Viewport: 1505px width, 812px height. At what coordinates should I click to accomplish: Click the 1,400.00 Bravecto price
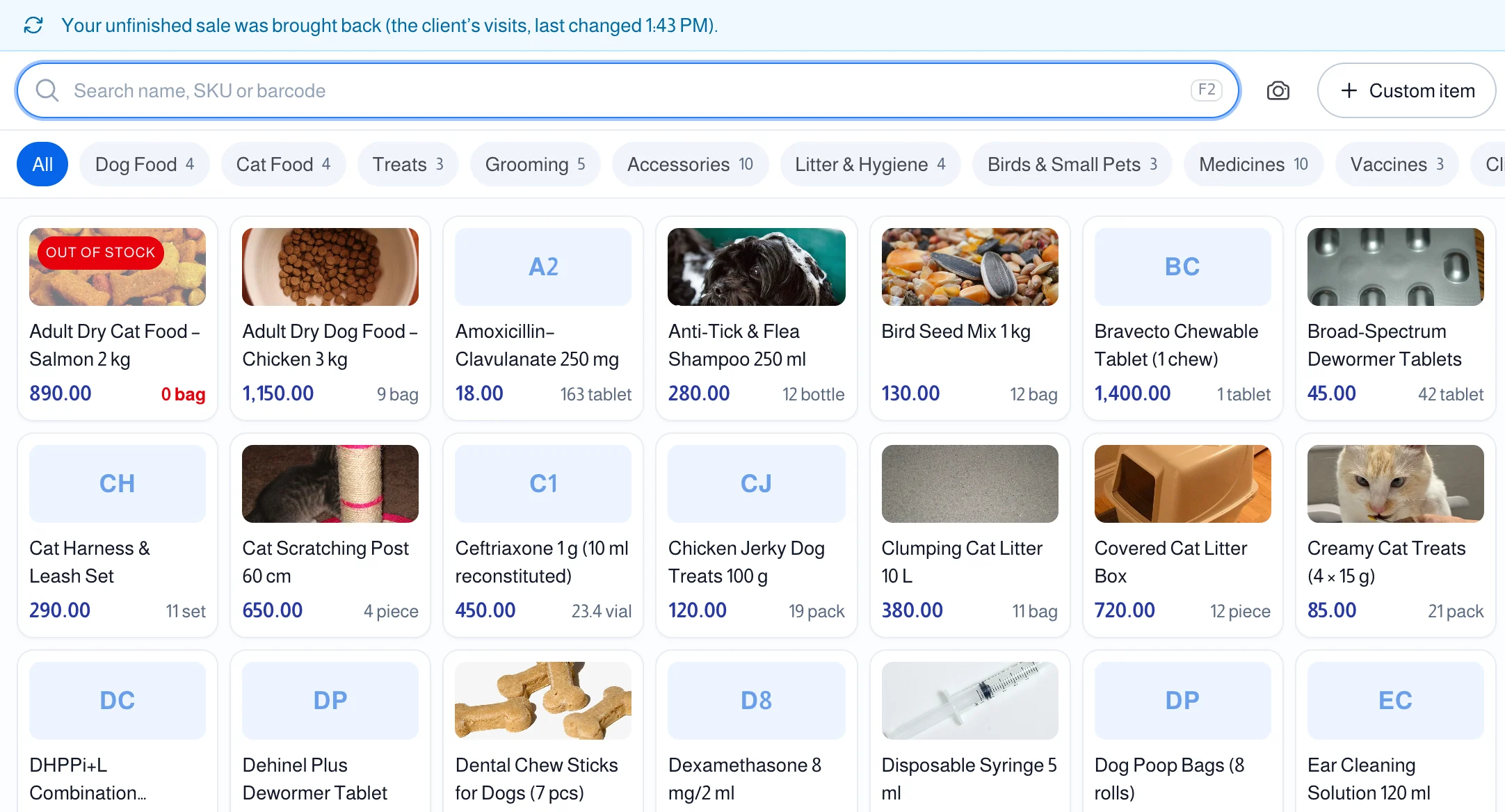pos(1132,393)
